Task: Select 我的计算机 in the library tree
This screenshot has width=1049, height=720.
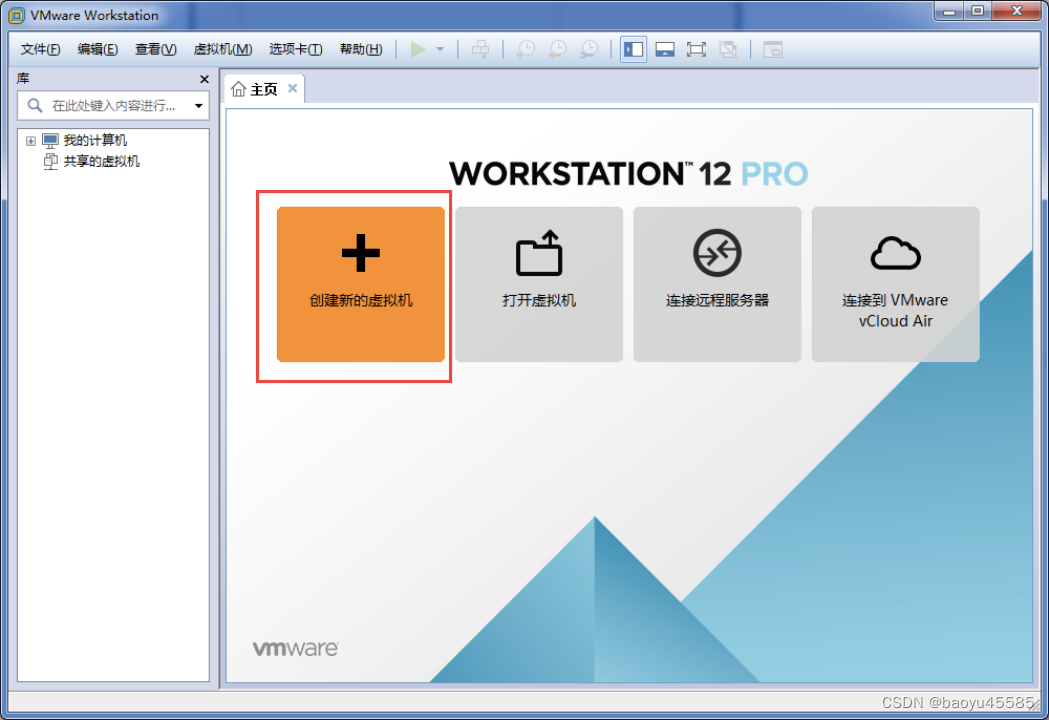Action: tap(95, 140)
